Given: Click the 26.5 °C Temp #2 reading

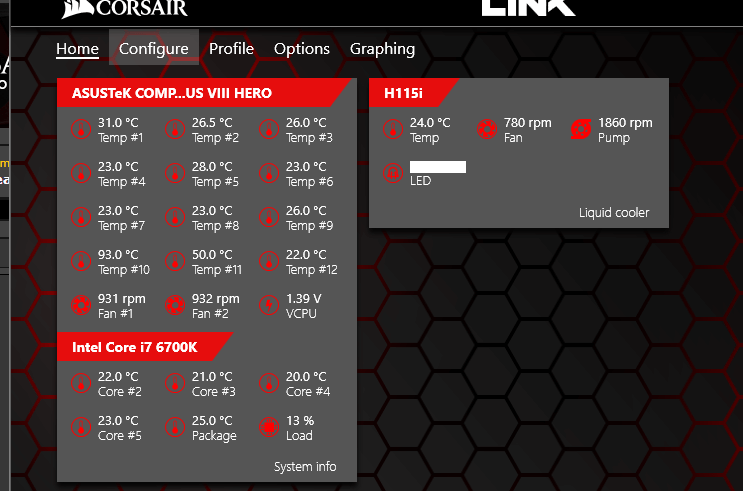Looking at the screenshot, I should coord(212,123).
